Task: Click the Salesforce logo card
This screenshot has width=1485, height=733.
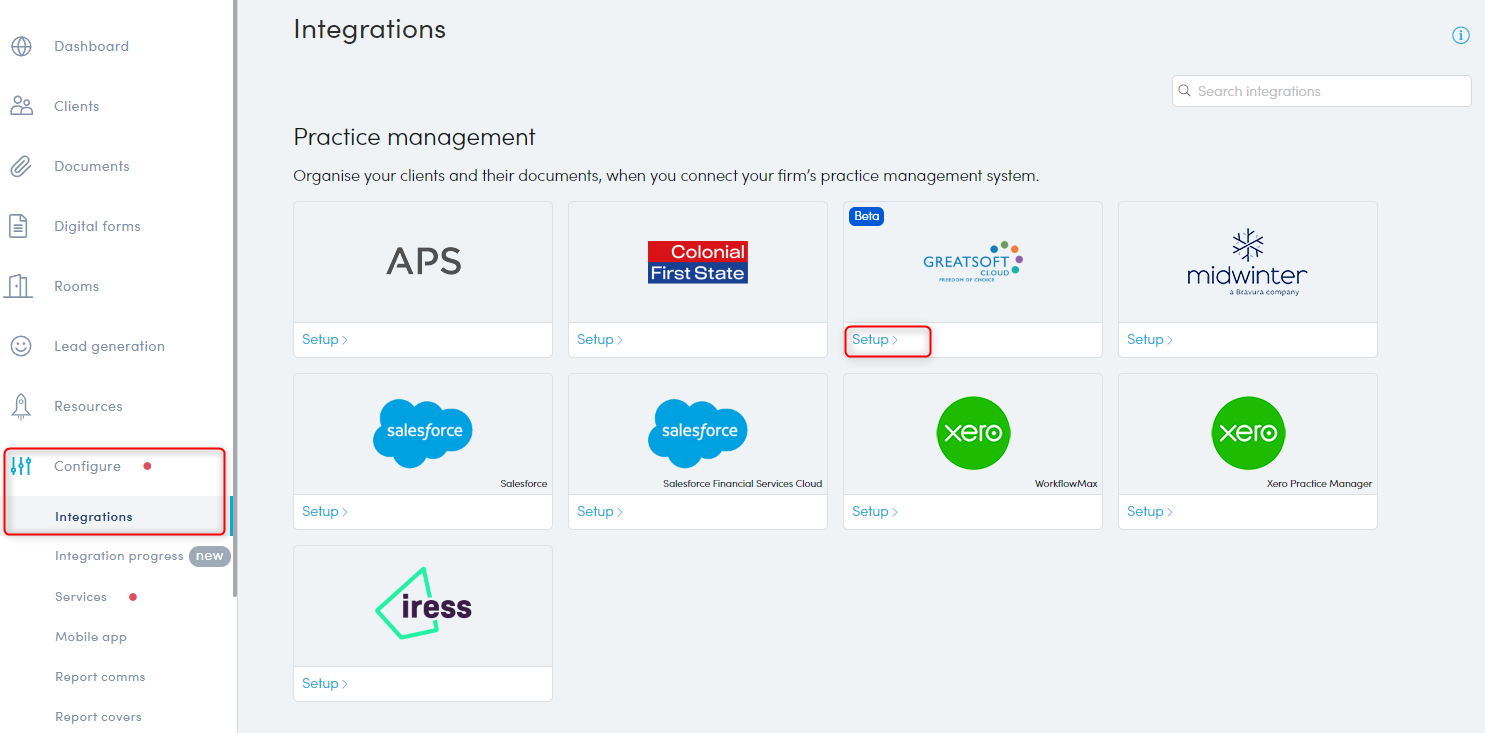Action: pyautogui.click(x=423, y=434)
